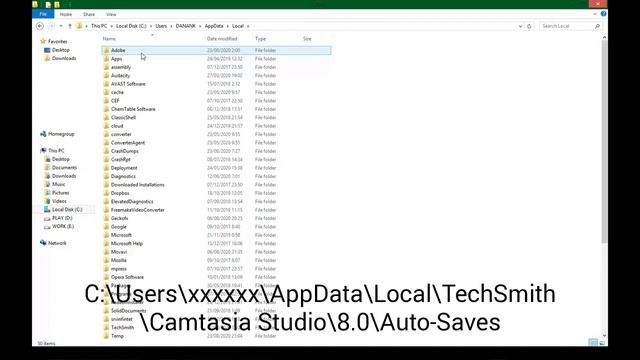
Task: Select Pictures under This PC
Action: [x=60, y=193]
